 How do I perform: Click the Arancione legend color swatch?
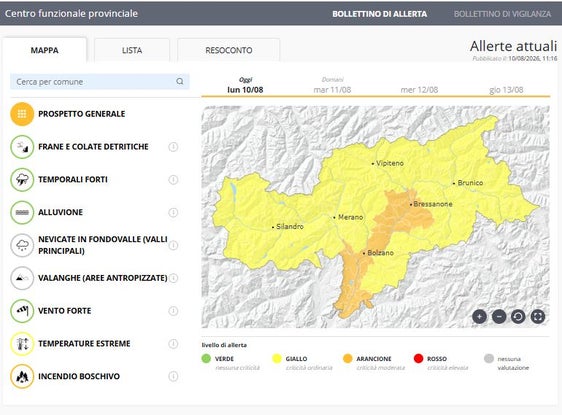pos(348,358)
